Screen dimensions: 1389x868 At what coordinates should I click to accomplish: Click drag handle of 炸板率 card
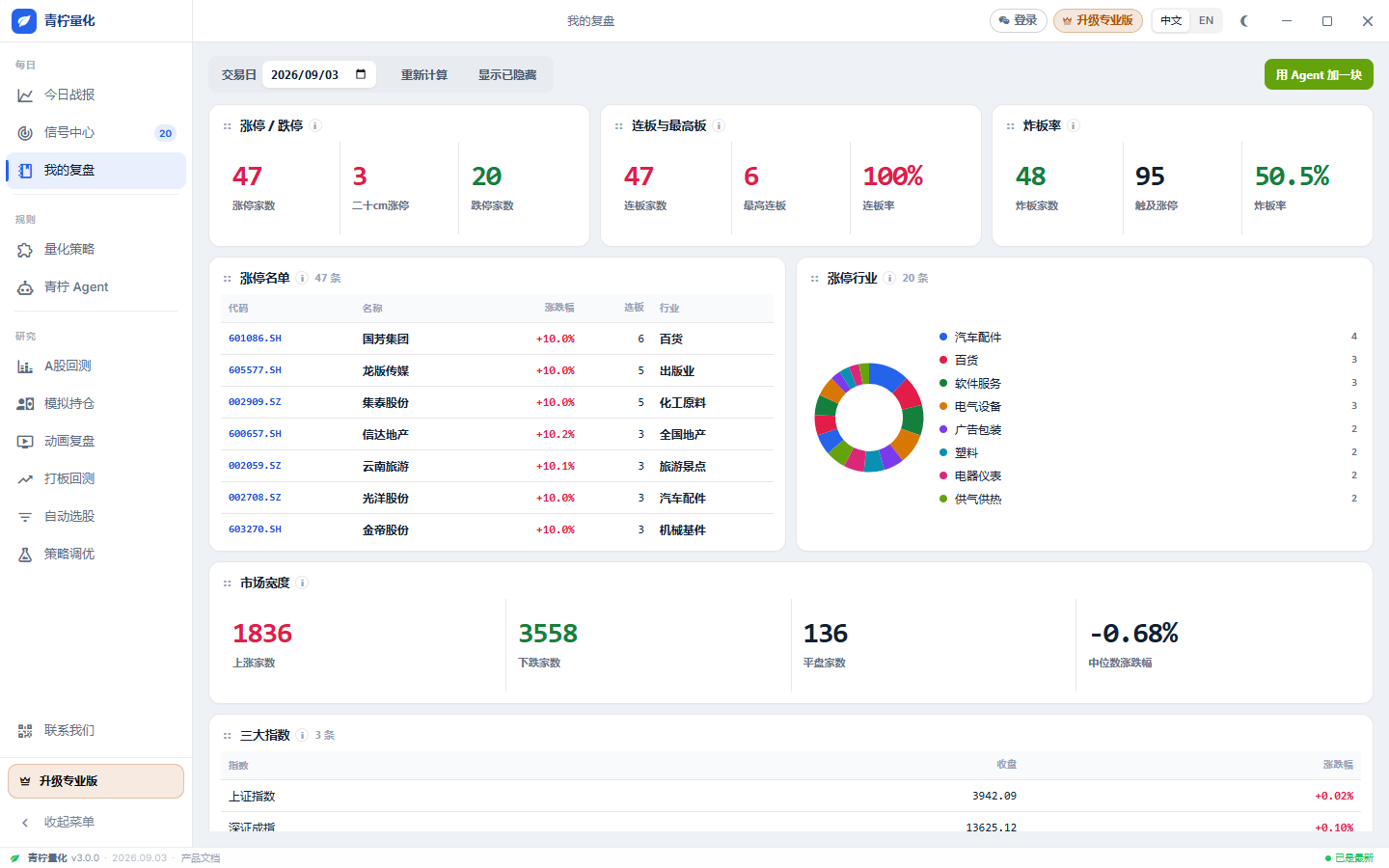point(1011,126)
